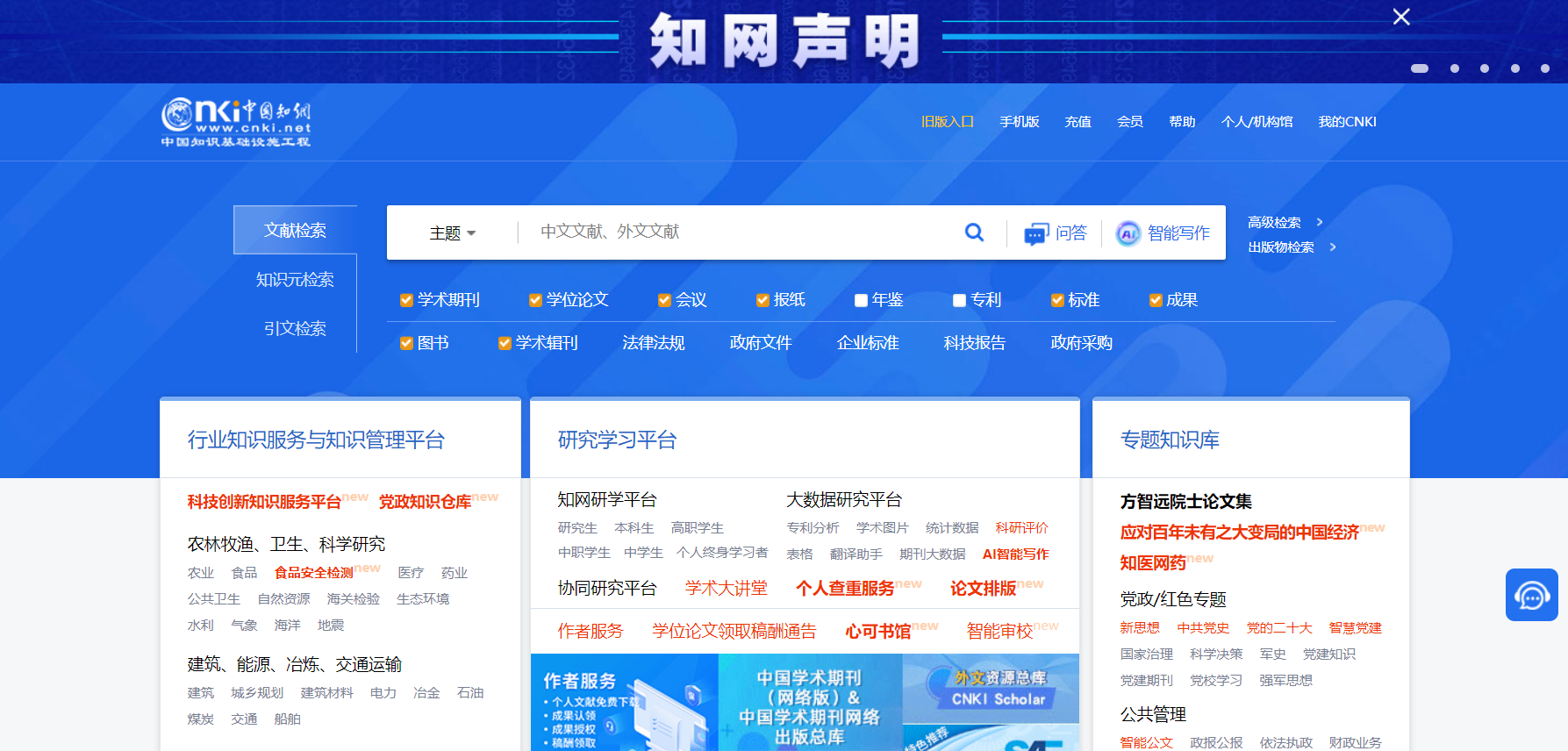
Task: Select the second banner carousel dot
Action: click(x=1455, y=68)
